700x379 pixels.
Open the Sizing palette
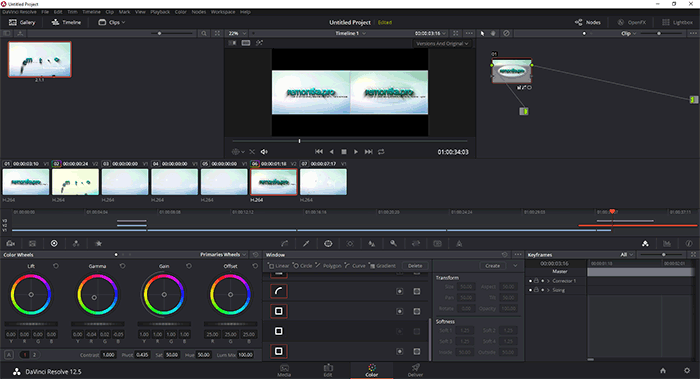point(416,243)
